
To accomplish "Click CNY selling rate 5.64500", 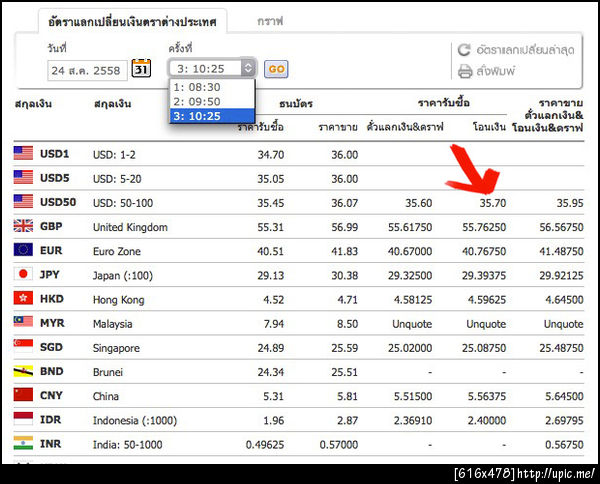I will click(x=564, y=396).
